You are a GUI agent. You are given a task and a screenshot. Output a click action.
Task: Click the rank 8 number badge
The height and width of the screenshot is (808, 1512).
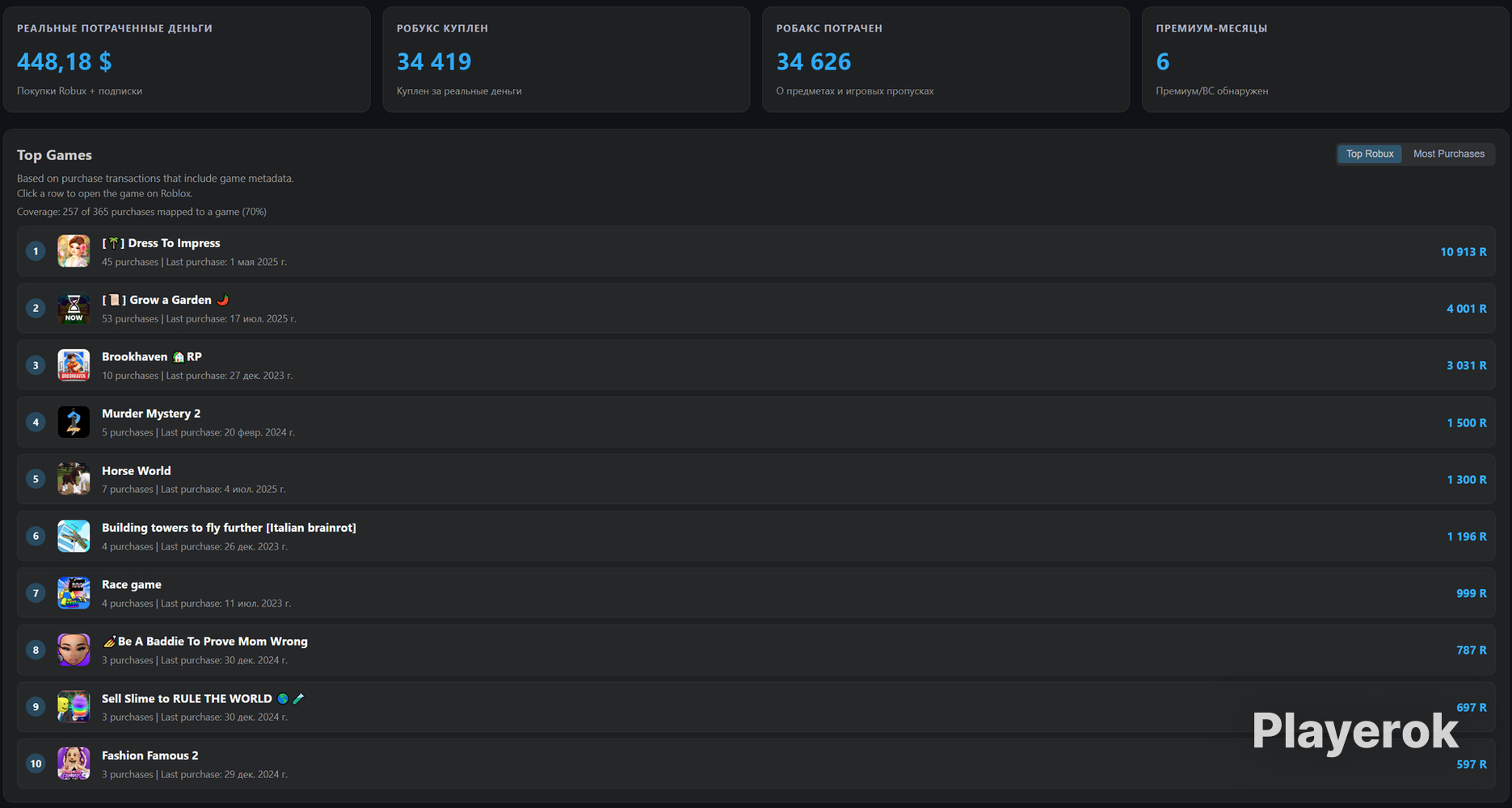36,650
